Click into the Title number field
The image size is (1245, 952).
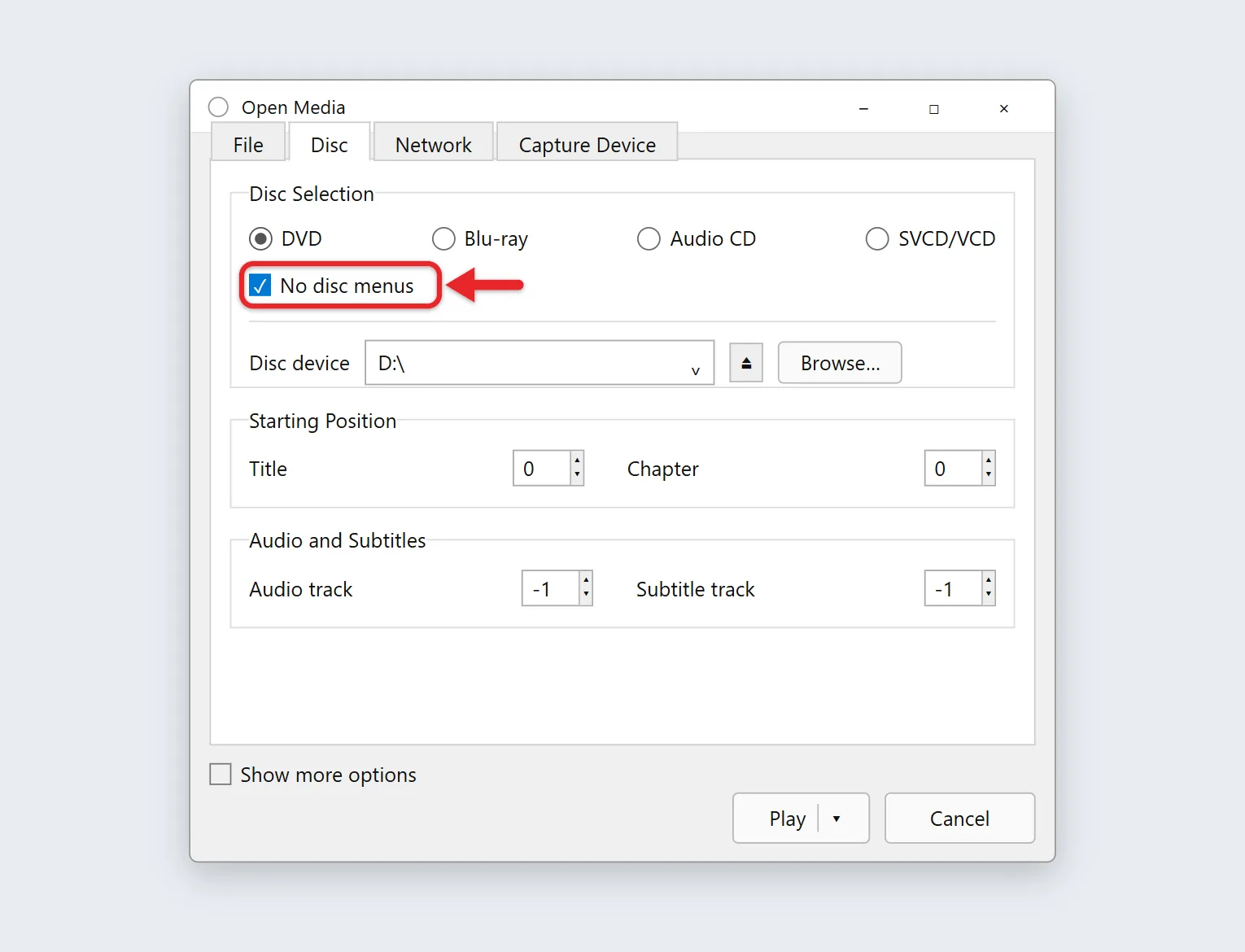(x=542, y=469)
